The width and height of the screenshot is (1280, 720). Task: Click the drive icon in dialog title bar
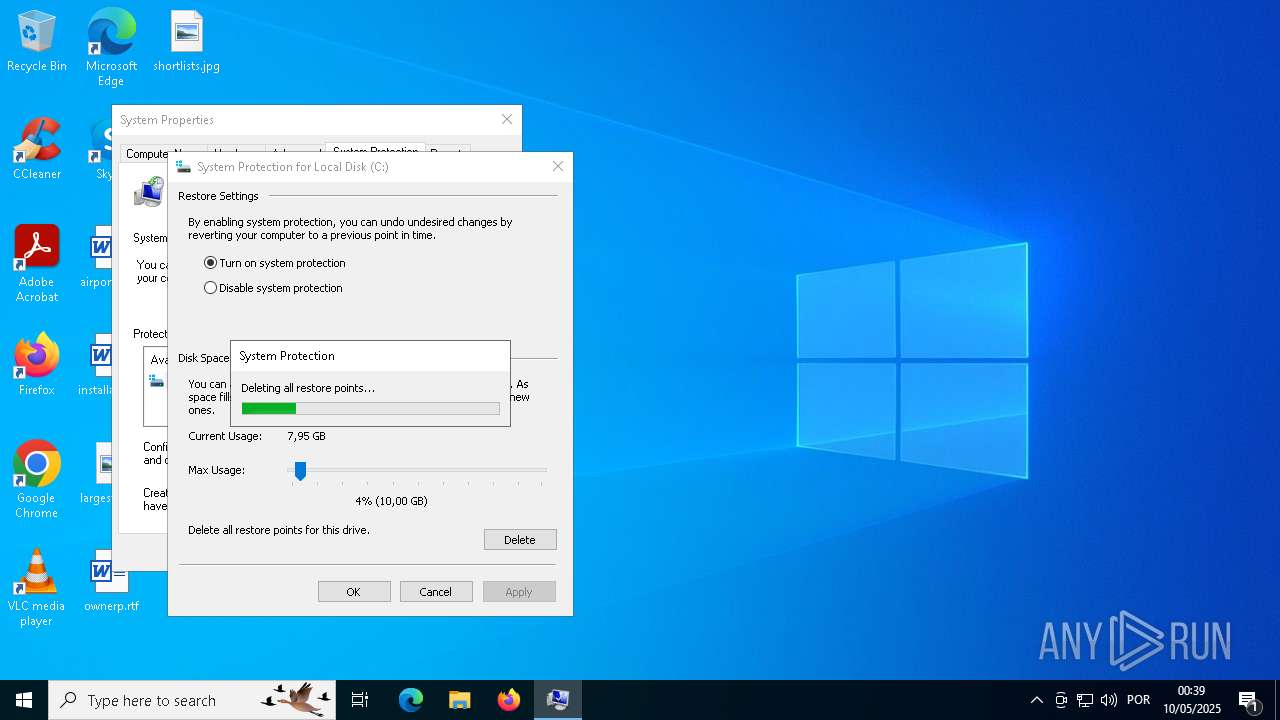point(183,167)
